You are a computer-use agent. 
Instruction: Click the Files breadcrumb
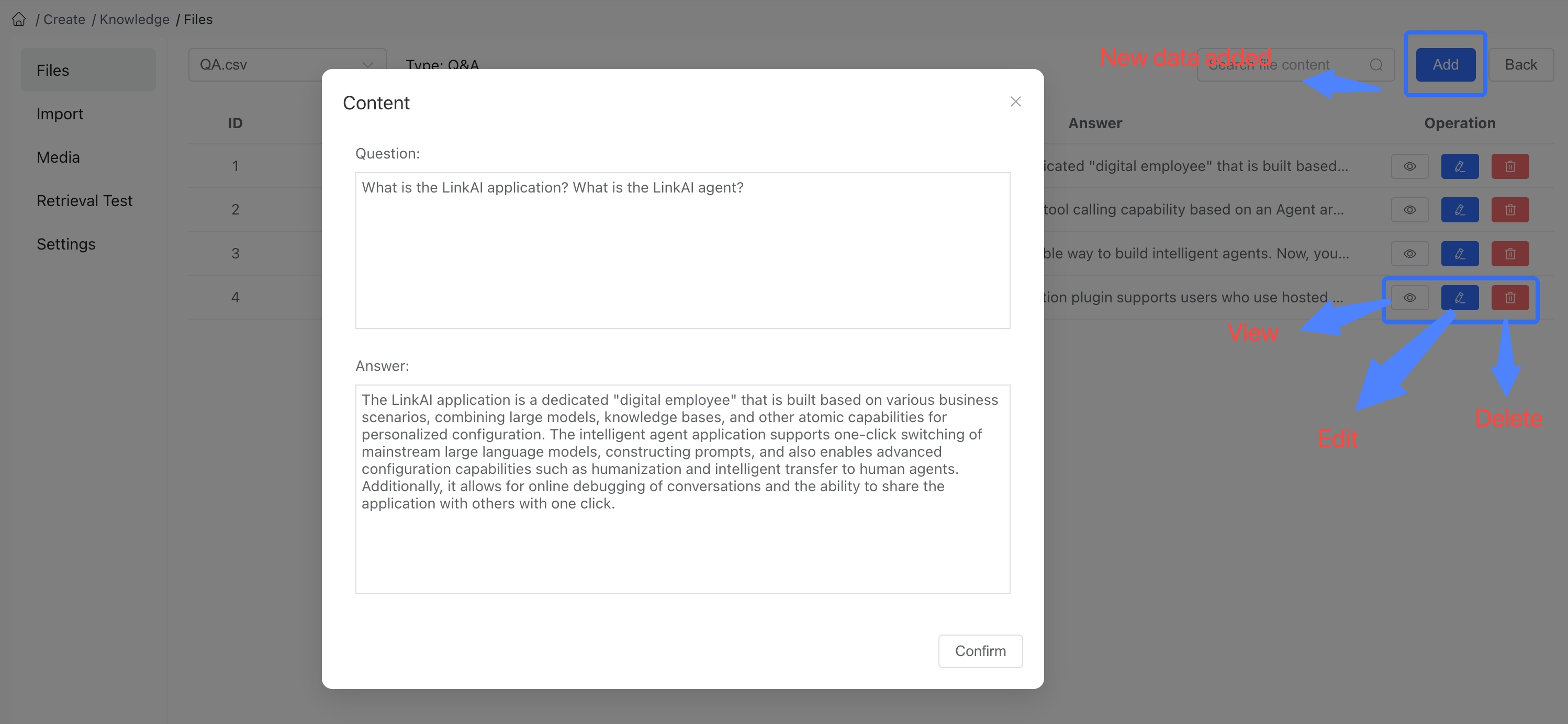point(198,19)
